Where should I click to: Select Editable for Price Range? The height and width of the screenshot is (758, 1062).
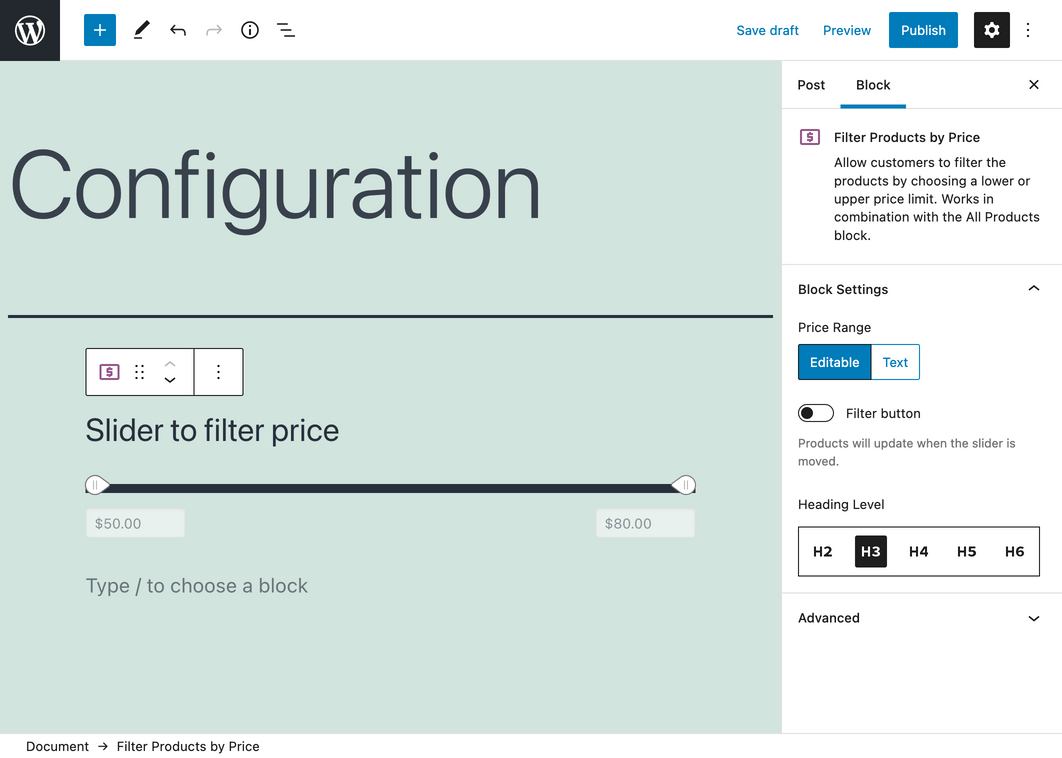[834, 362]
